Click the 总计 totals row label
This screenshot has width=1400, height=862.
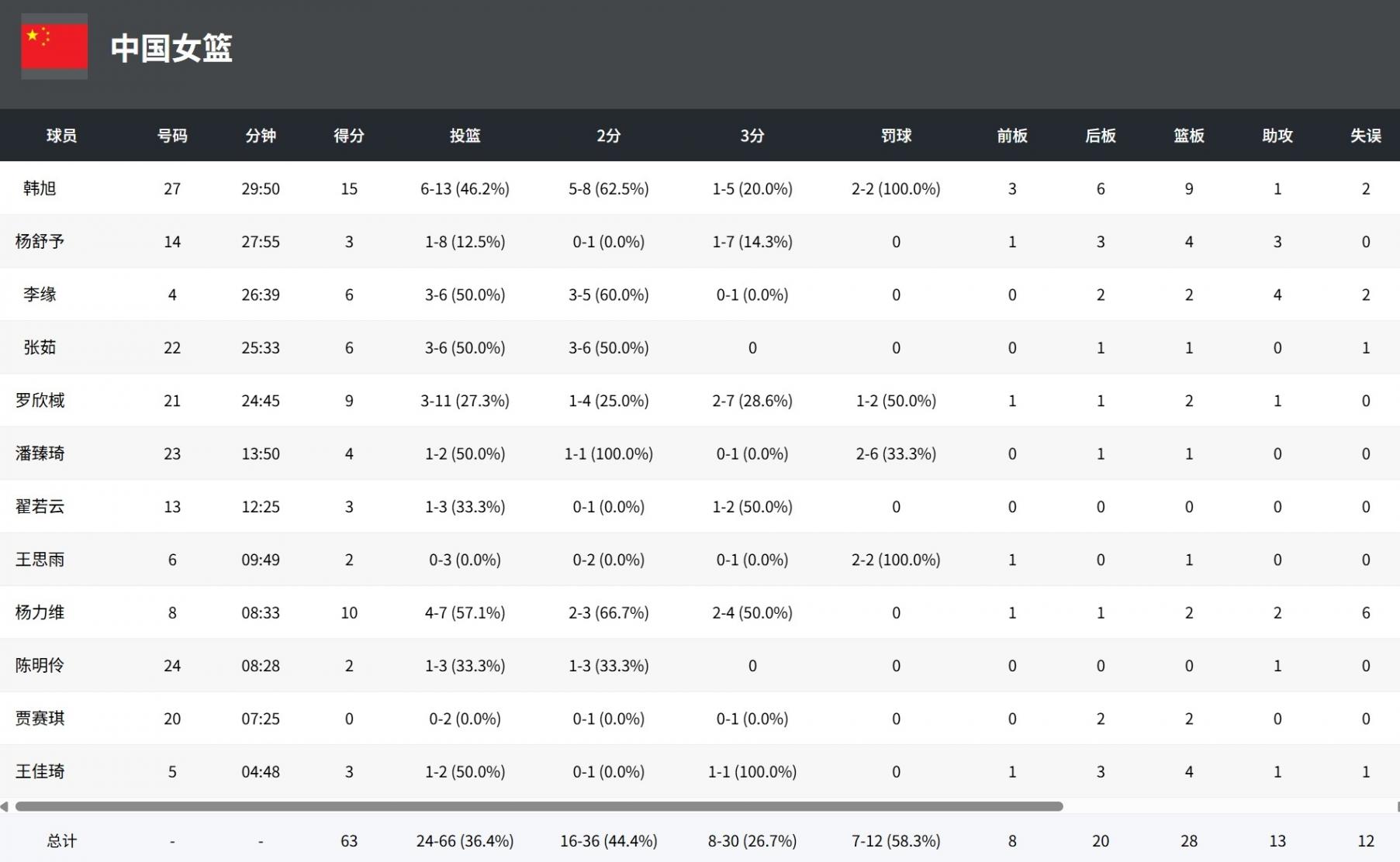click(61, 841)
